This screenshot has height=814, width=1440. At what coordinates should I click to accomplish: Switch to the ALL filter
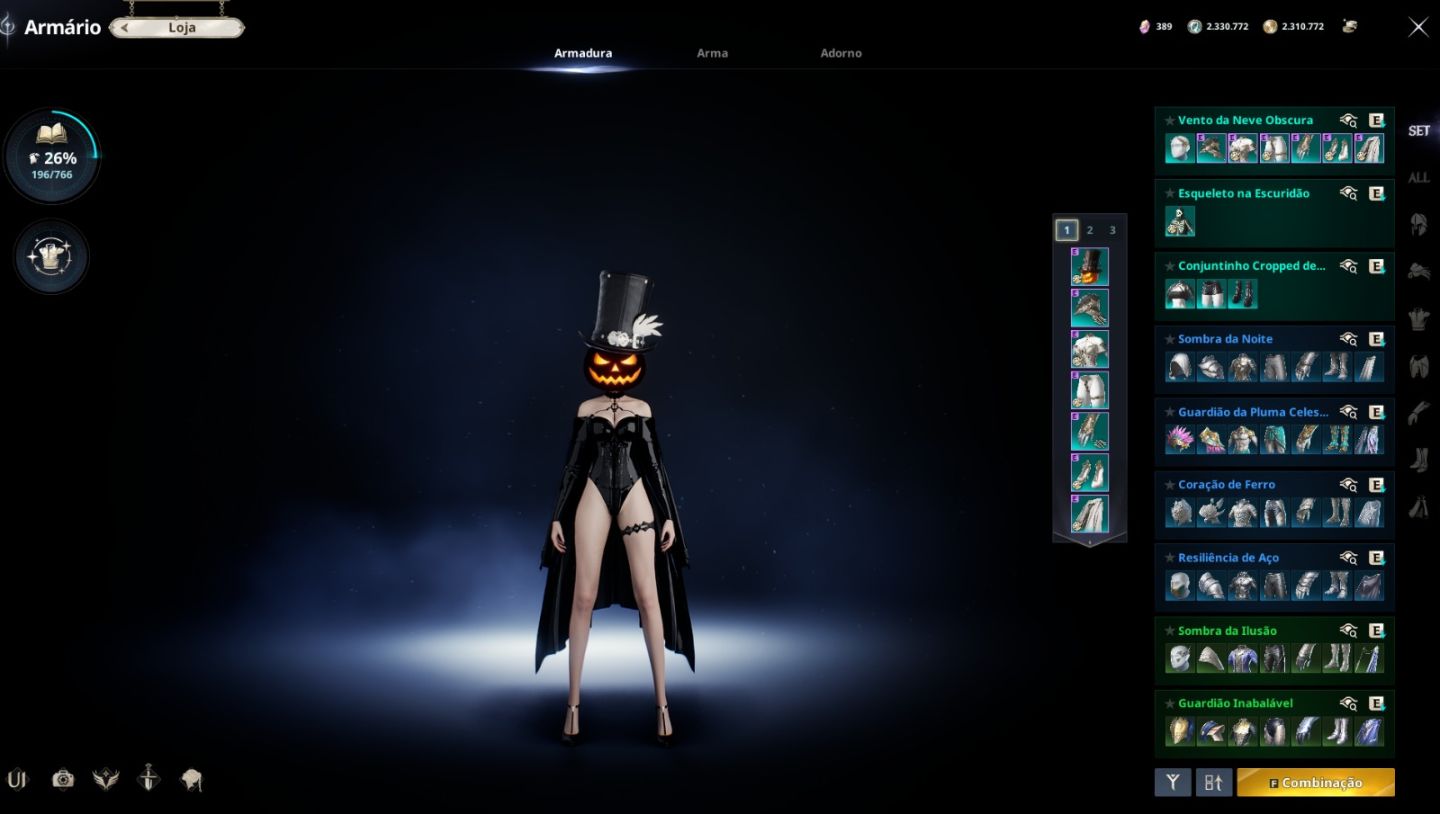[x=1419, y=178]
